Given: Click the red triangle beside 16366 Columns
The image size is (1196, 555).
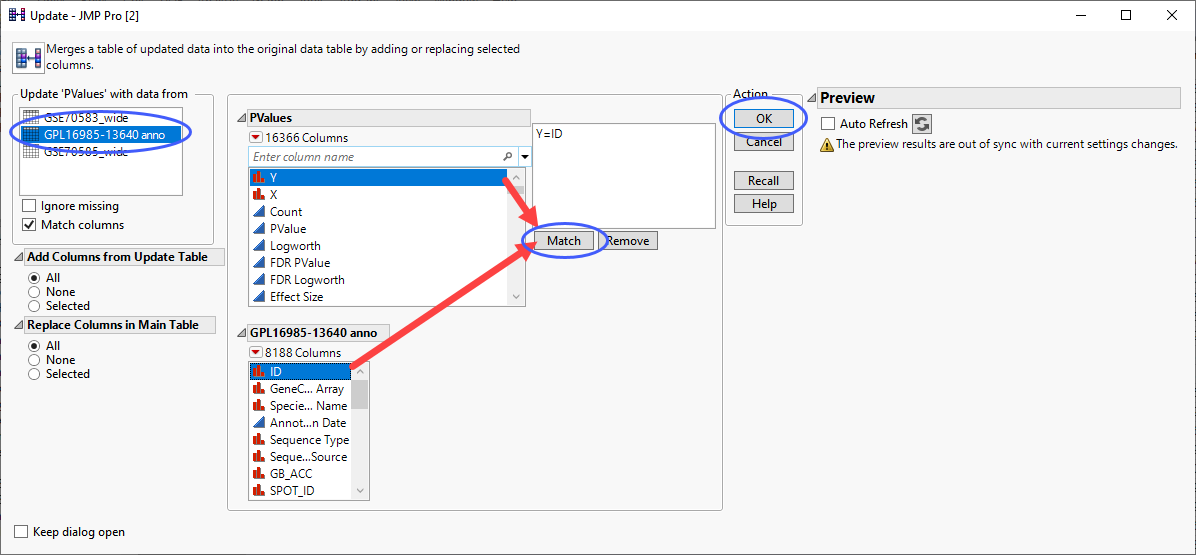Looking at the screenshot, I should (255, 138).
